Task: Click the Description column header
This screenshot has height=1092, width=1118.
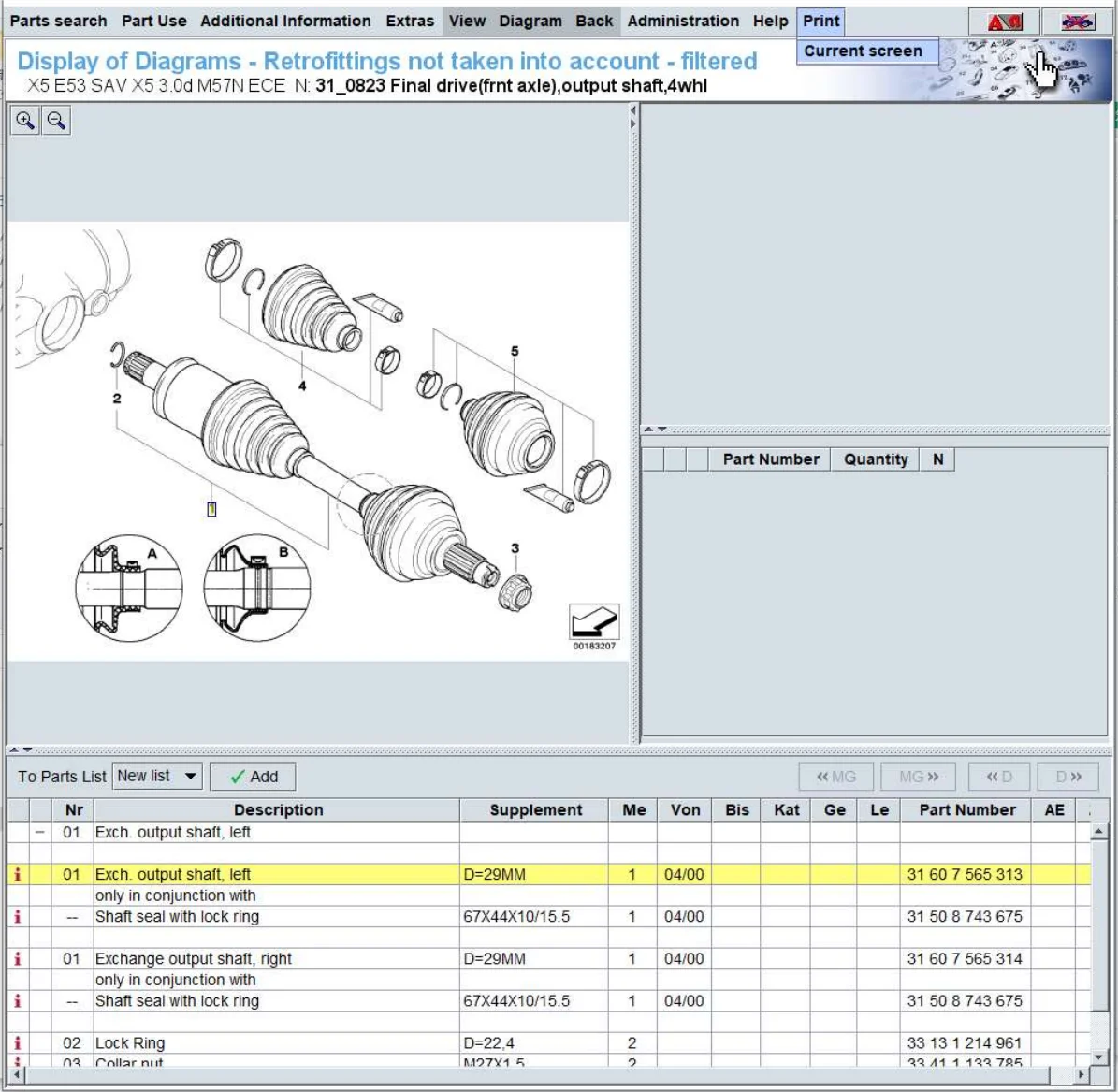Action: (x=278, y=810)
